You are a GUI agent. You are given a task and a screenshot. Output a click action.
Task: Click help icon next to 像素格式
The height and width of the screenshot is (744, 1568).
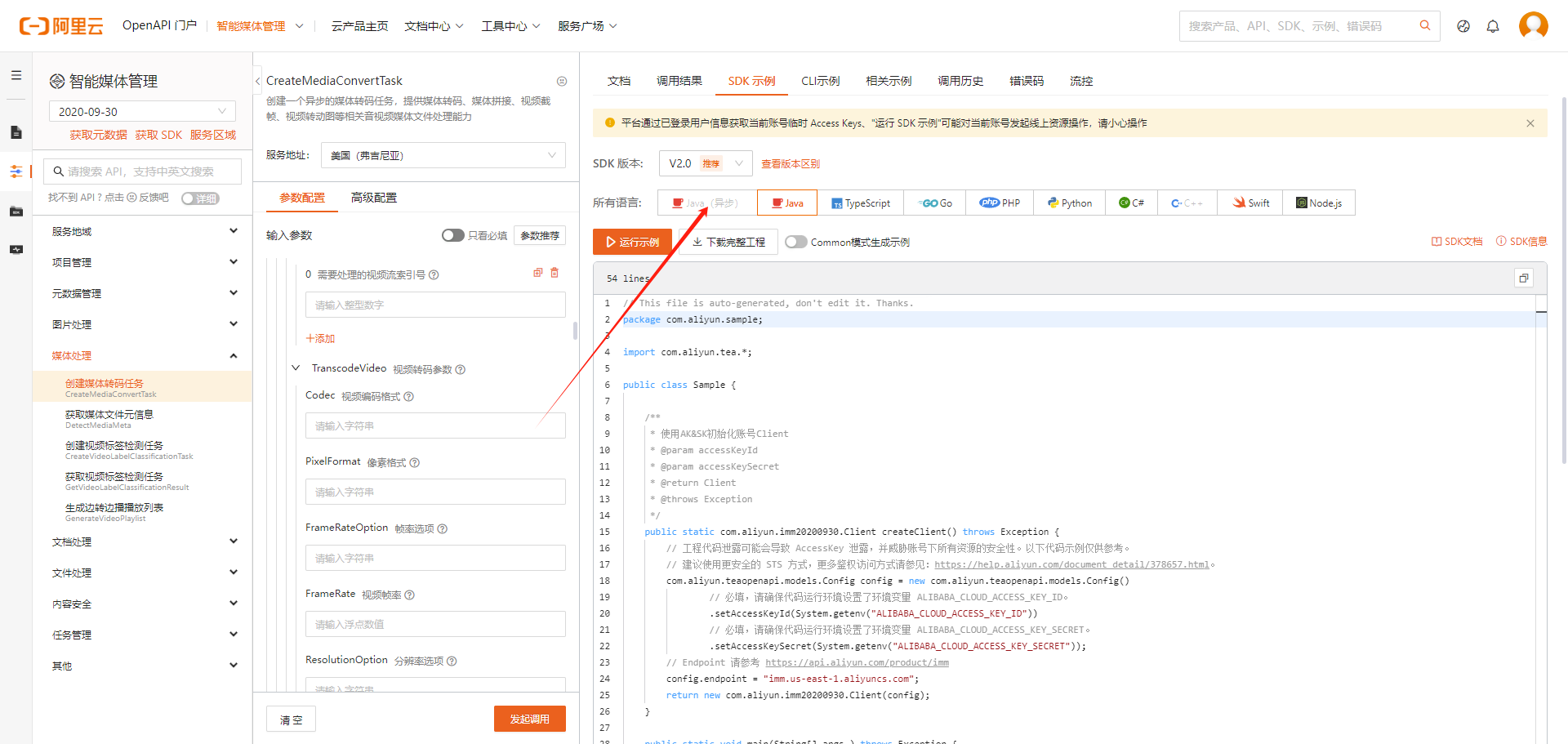[x=415, y=463]
